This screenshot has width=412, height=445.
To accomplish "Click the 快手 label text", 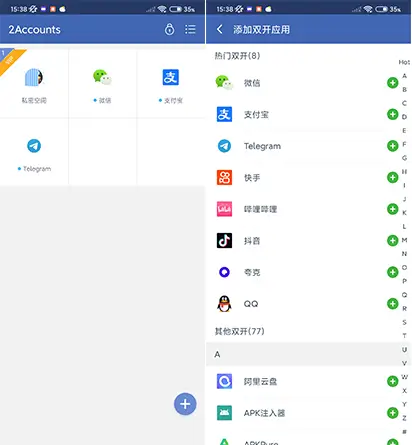I will coord(252,178).
